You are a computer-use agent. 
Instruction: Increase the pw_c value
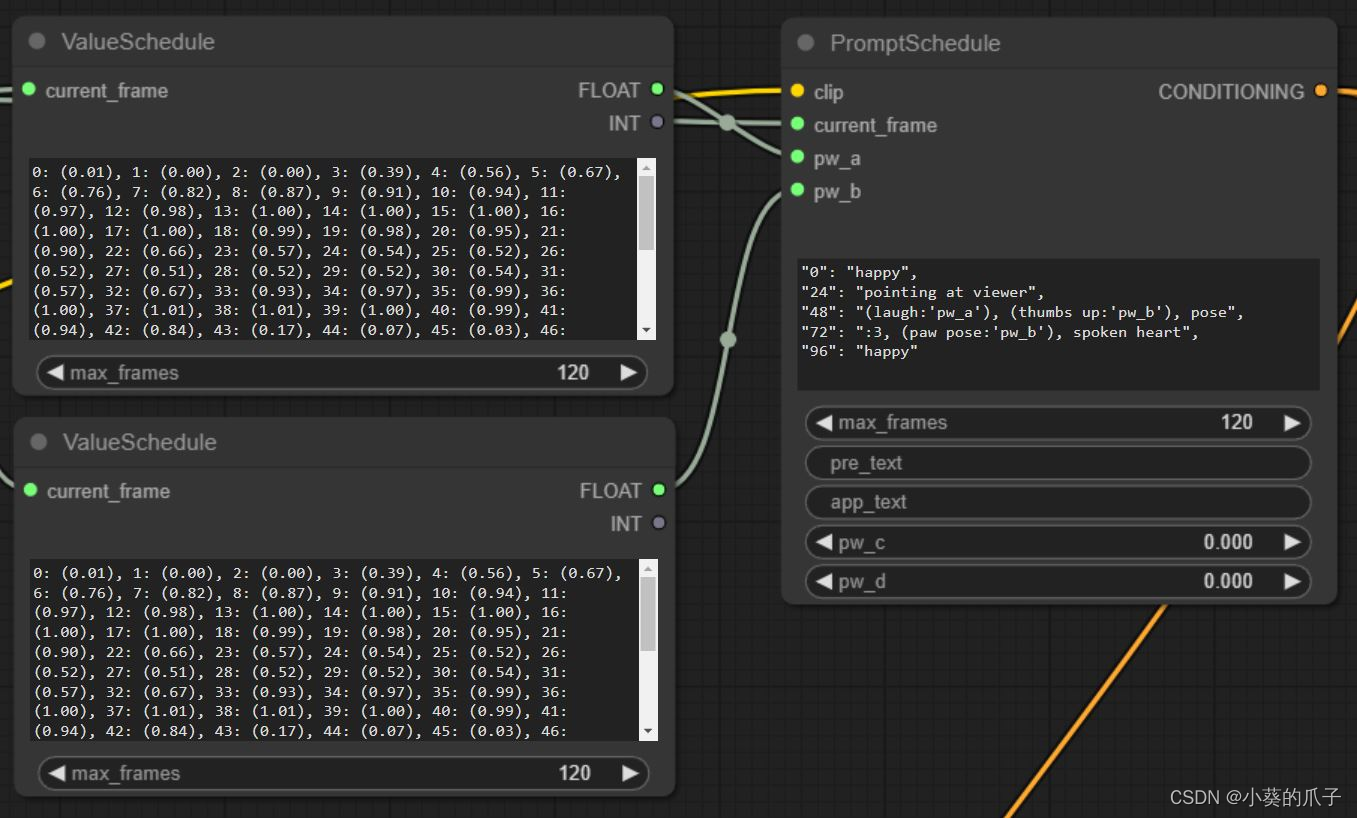tap(1292, 542)
